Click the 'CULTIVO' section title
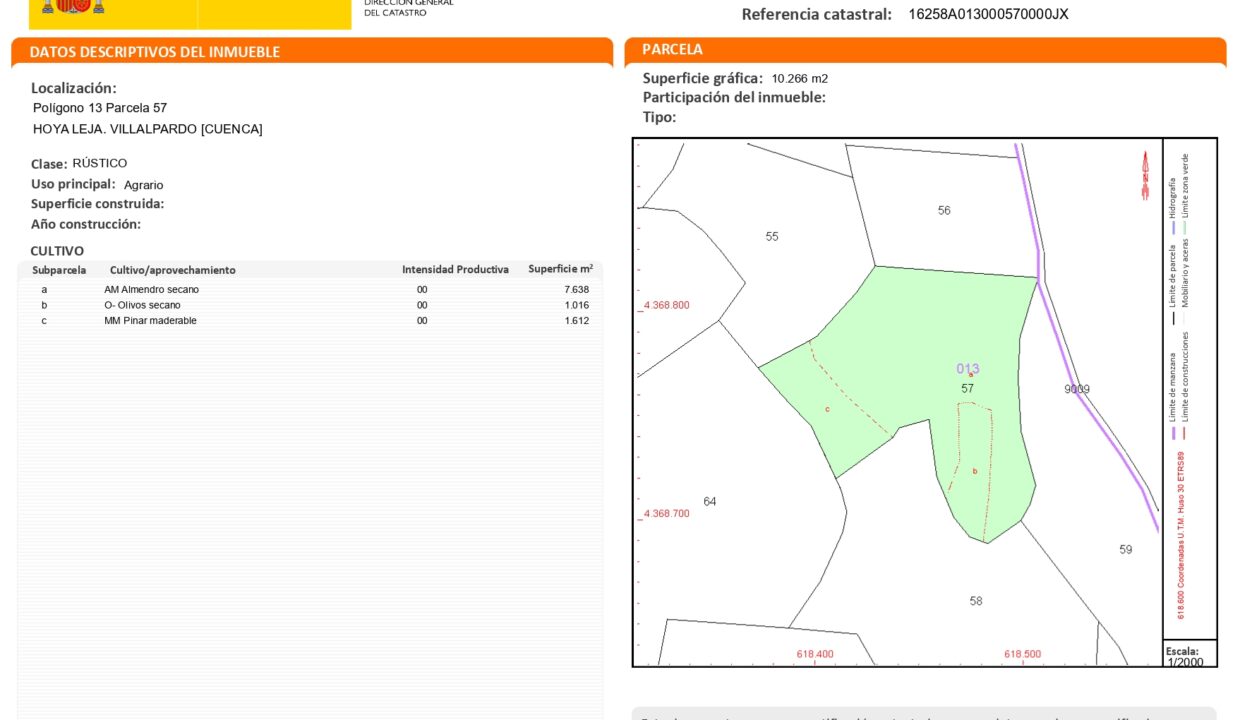 [x=57, y=251]
